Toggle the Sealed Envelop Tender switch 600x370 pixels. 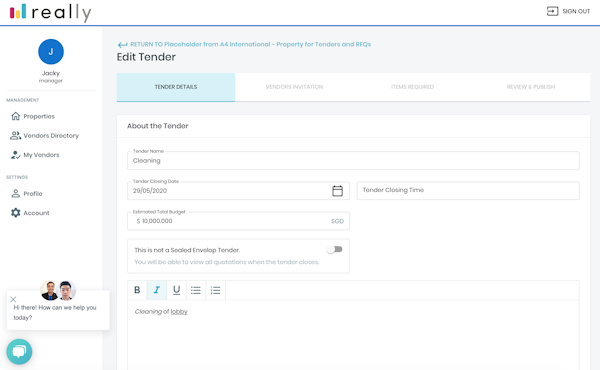[334, 249]
